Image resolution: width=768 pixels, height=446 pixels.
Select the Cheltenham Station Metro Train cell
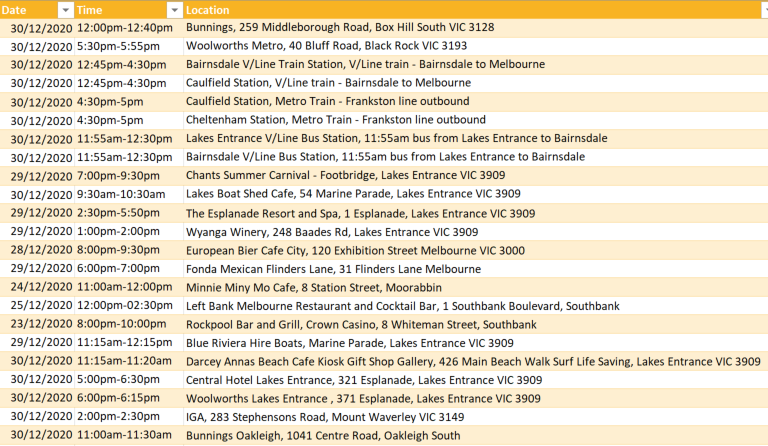476,120
